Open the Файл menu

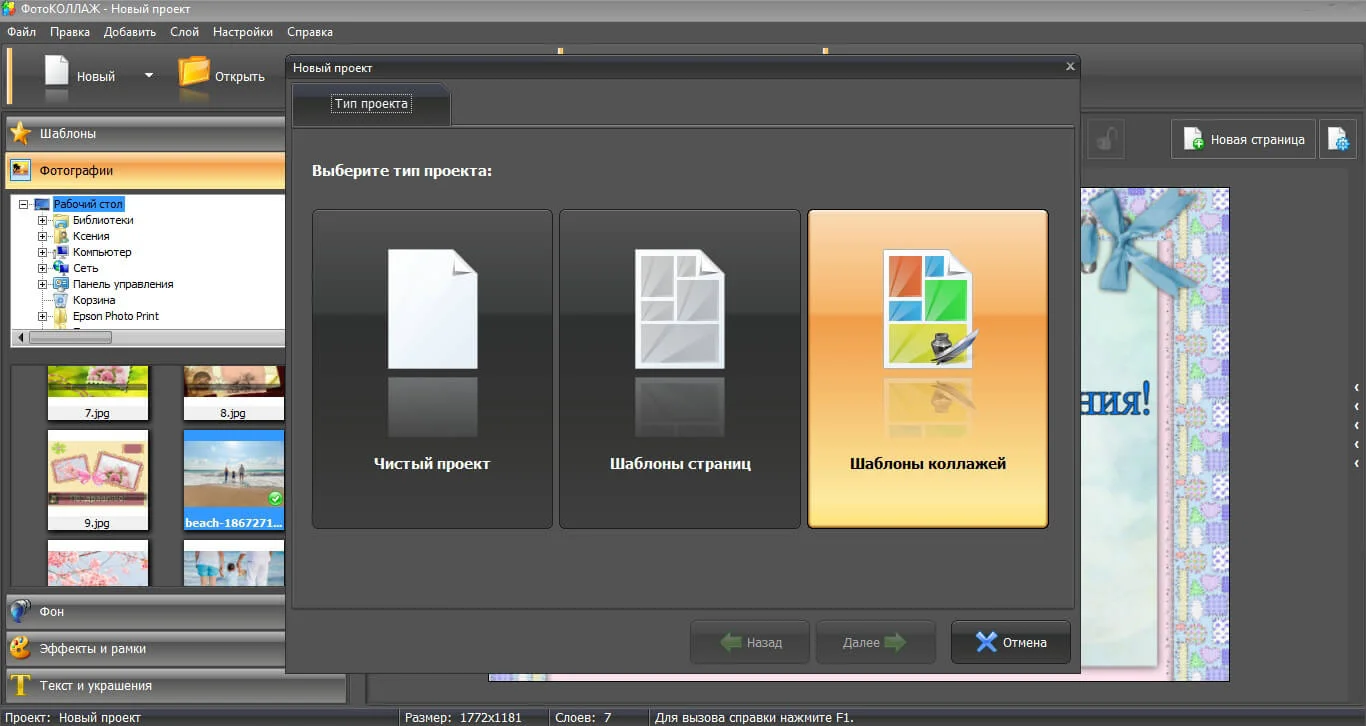click(x=21, y=32)
